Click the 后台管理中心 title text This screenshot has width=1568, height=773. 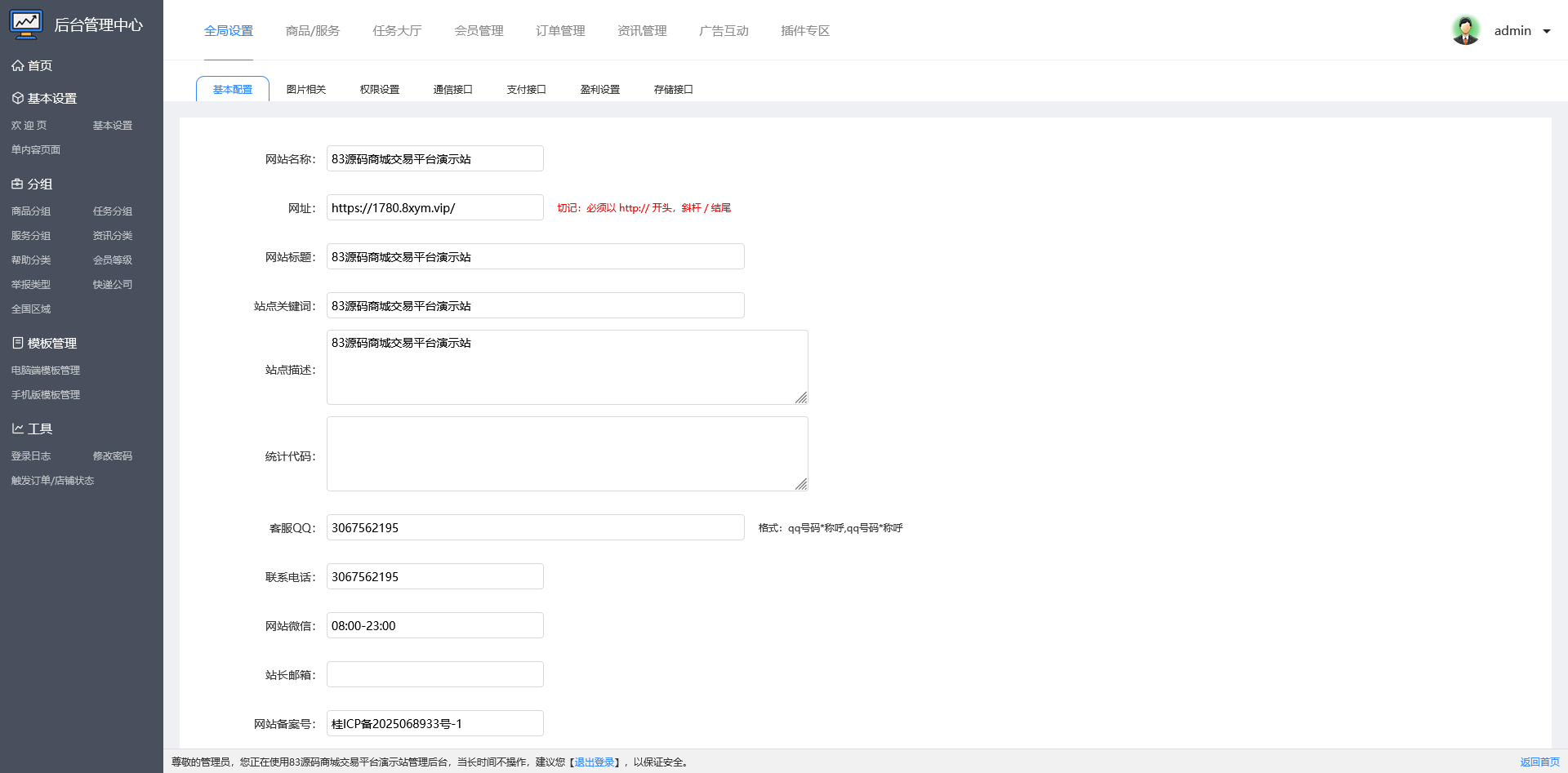click(99, 25)
